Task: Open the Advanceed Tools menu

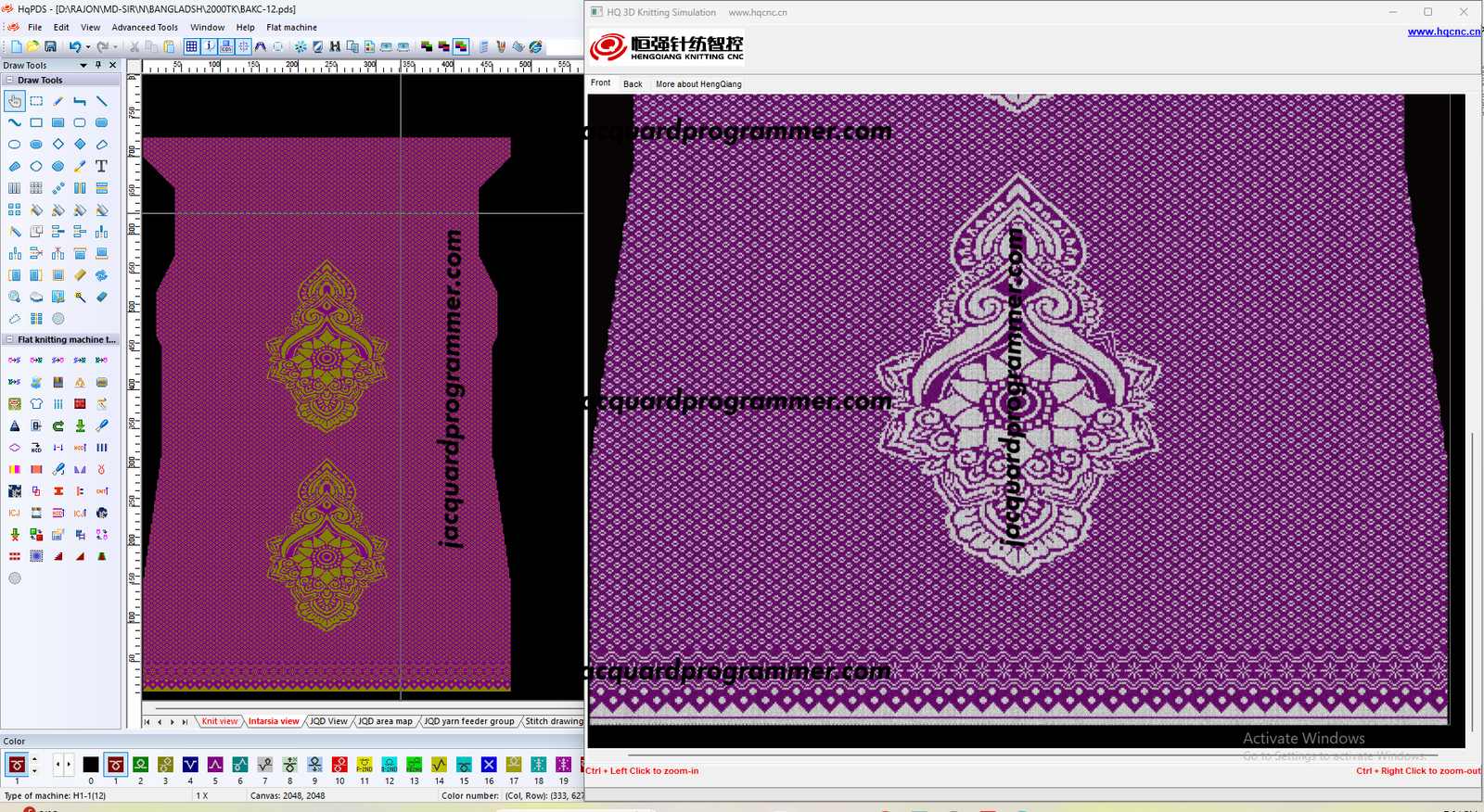Action: point(145,28)
